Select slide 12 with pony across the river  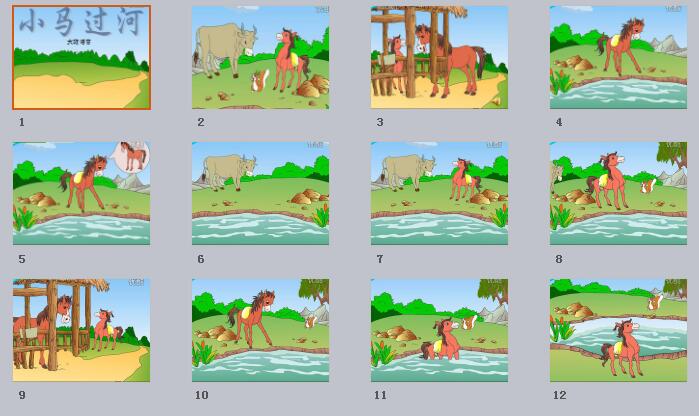(618, 330)
